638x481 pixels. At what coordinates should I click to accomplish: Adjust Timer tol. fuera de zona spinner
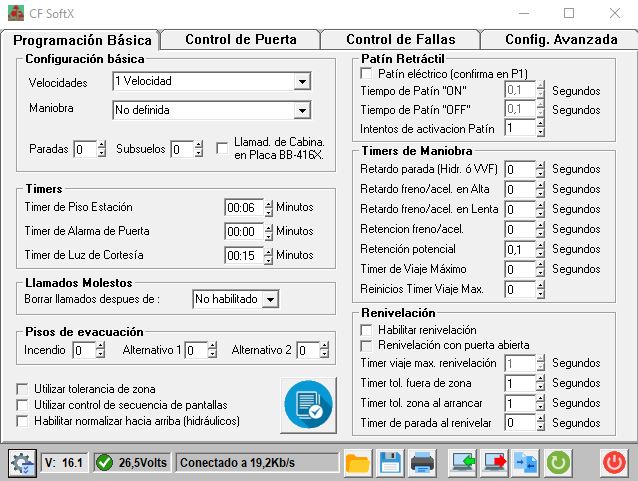[540, 383]
